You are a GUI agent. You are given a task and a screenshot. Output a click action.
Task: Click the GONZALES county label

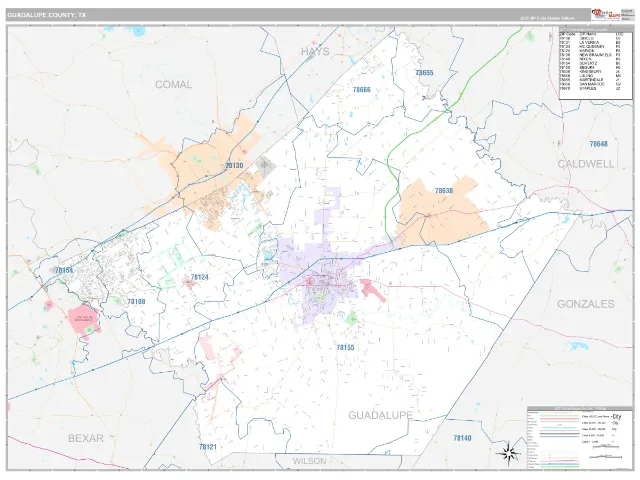point(586,304)
